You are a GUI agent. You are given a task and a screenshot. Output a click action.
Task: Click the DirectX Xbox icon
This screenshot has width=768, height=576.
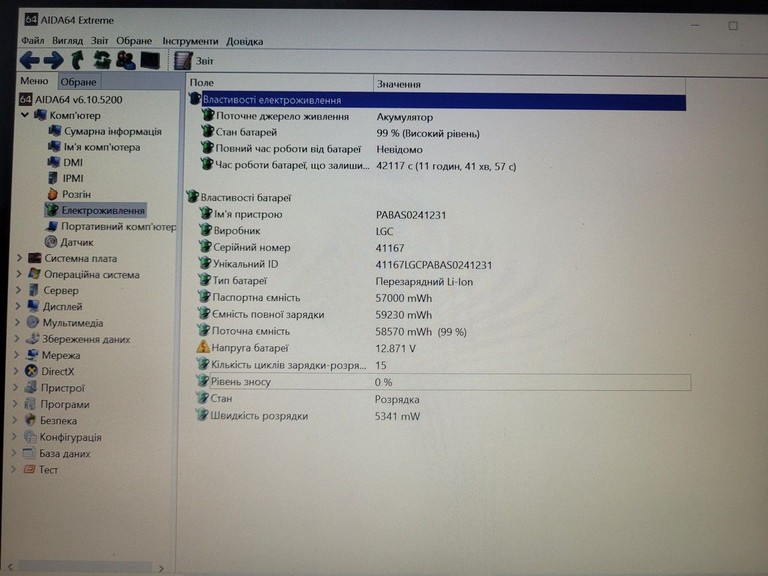[x=31, y=371]
